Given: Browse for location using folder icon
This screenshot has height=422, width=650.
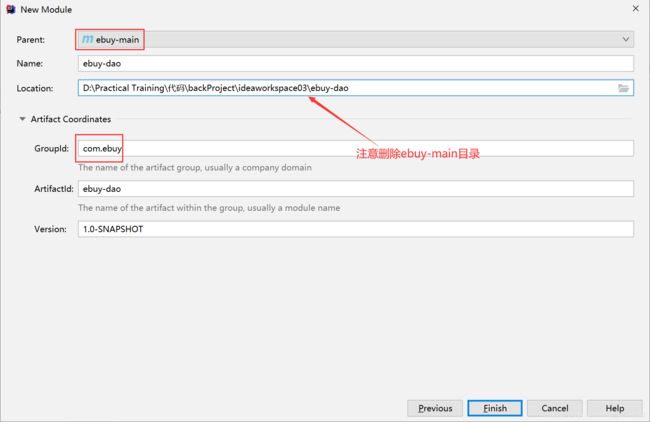Looking at the screenshot, I should (623, 88).
